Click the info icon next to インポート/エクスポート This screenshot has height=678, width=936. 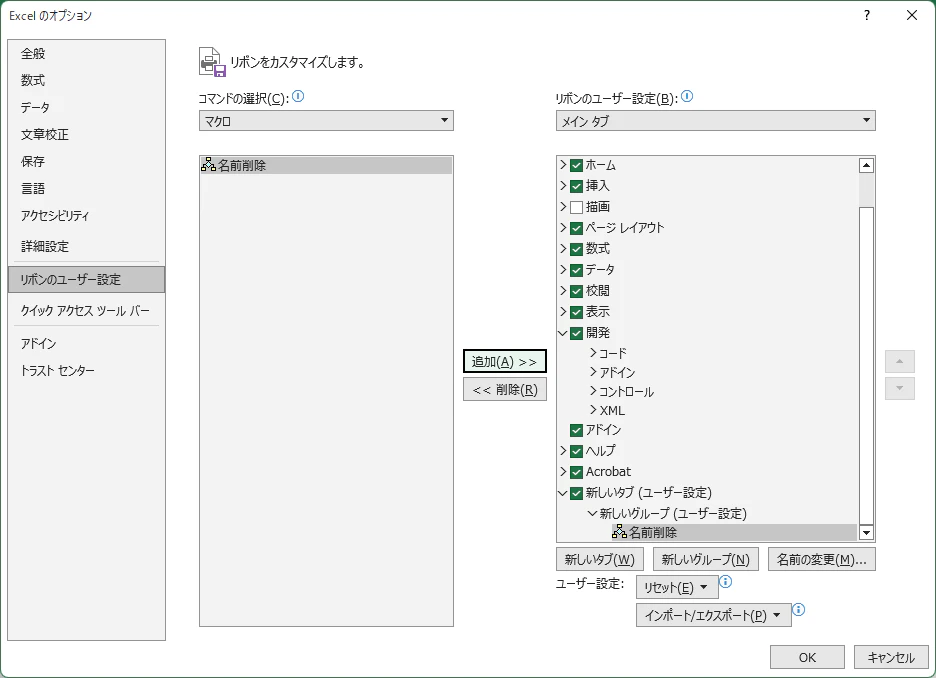pyautogui.click(x=799, y=609)
